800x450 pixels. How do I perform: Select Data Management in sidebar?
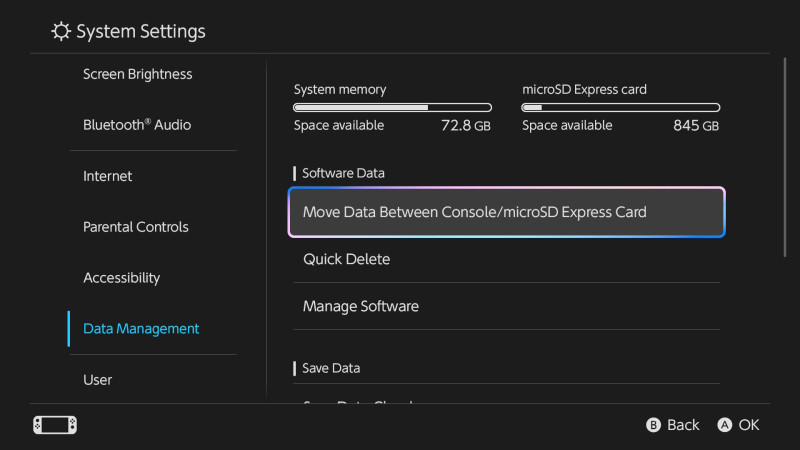[x=141, y=329]
